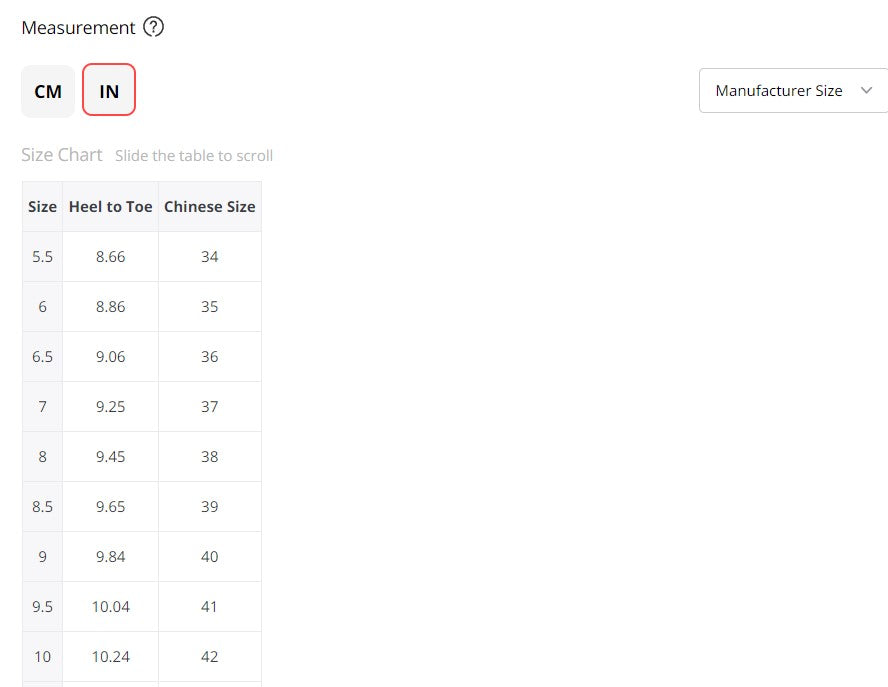This screenshot has height=687, width=888.
Task: Click the dropdown chevron arrow
Action: pyautogui.click(x=866, y=91)
